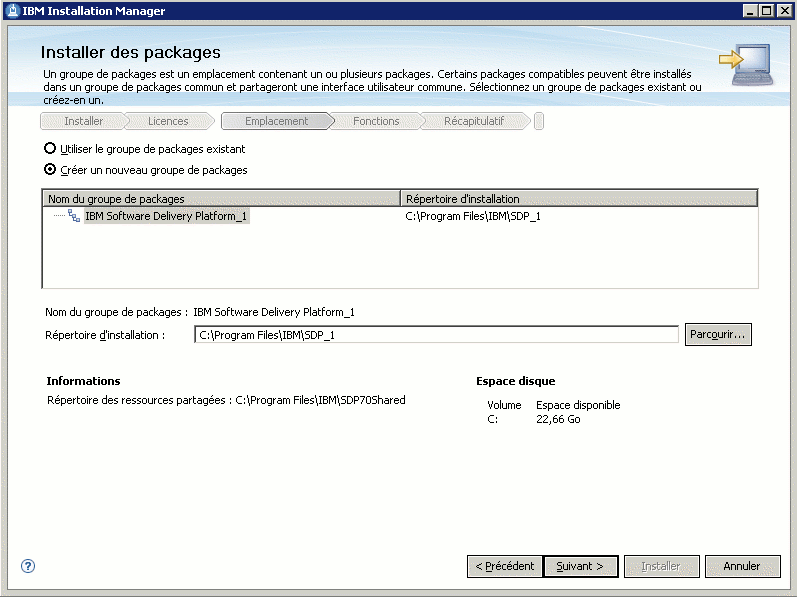Click the Volume column label
Screen dimensions: 797x597
504,405
